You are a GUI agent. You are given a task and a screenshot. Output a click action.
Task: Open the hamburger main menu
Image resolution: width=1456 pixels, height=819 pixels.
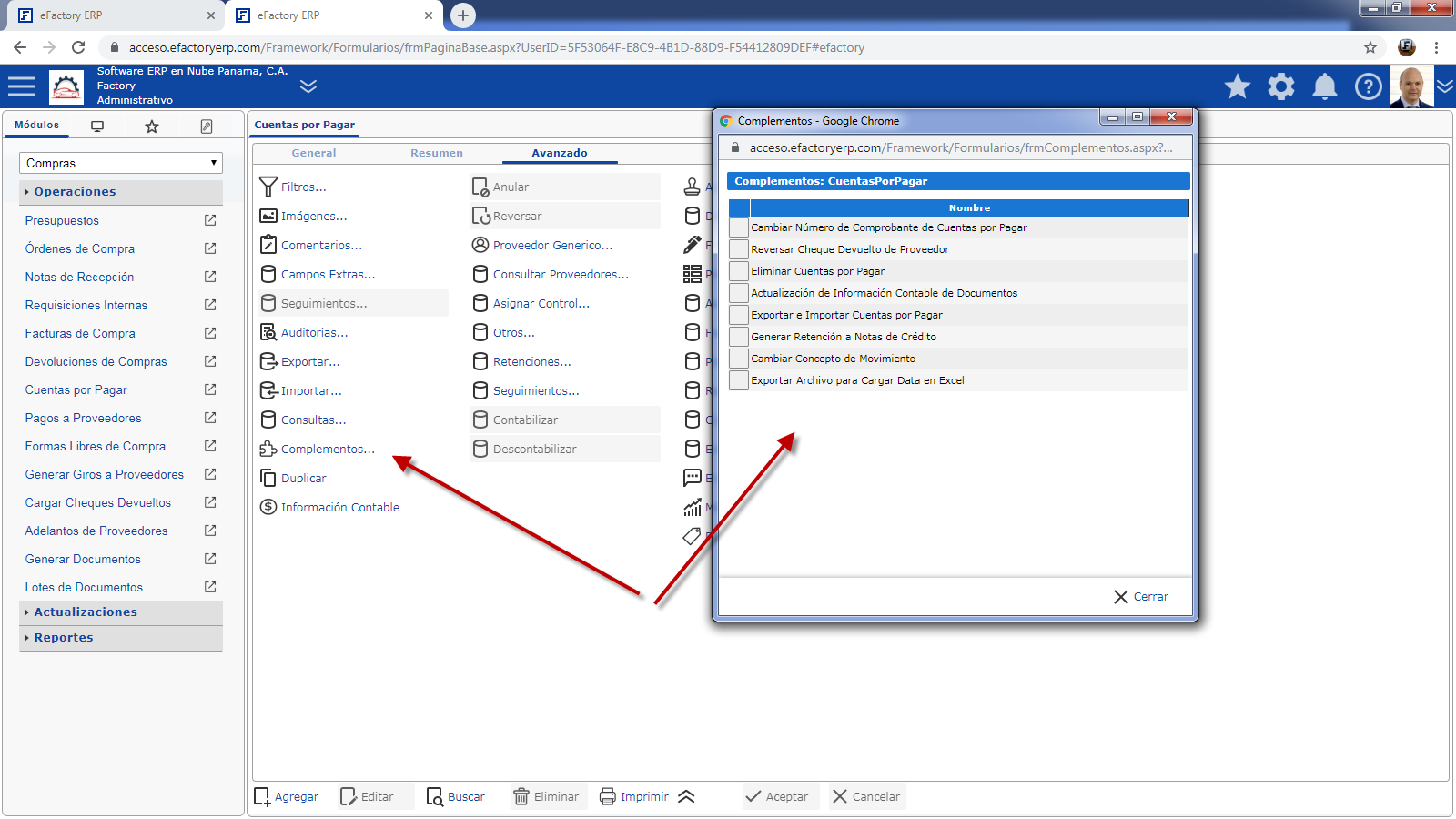22,86
